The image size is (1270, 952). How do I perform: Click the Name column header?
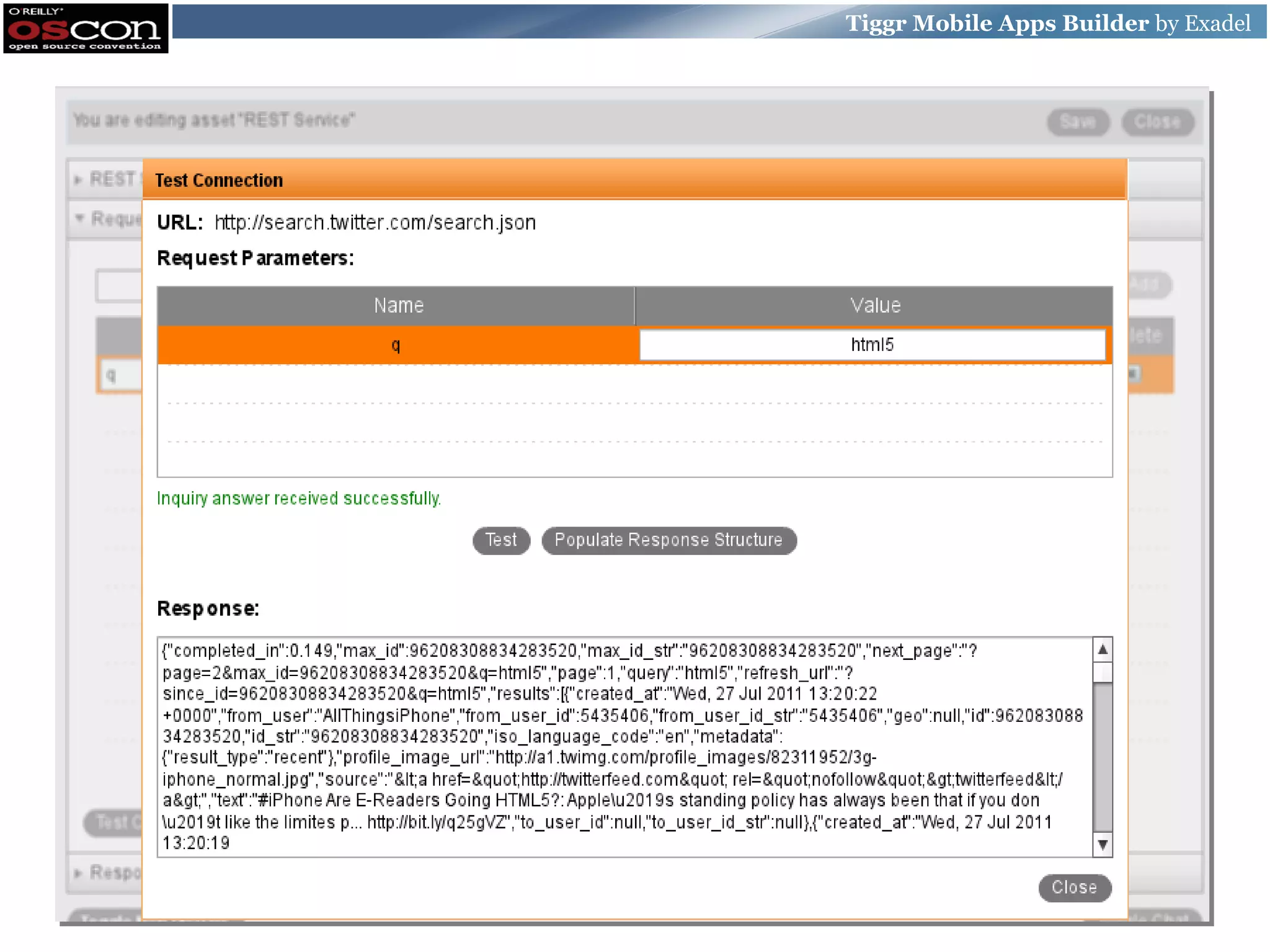point(397,306)
